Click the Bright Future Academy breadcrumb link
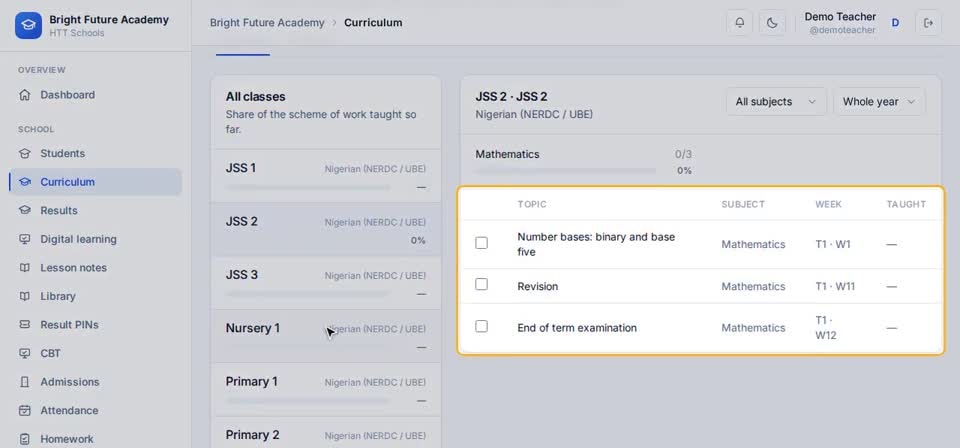The height and width of the screenshot is (448, 960). 267,23
